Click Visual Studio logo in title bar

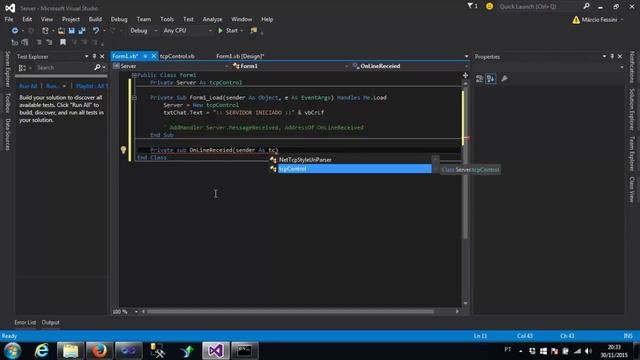10,7
